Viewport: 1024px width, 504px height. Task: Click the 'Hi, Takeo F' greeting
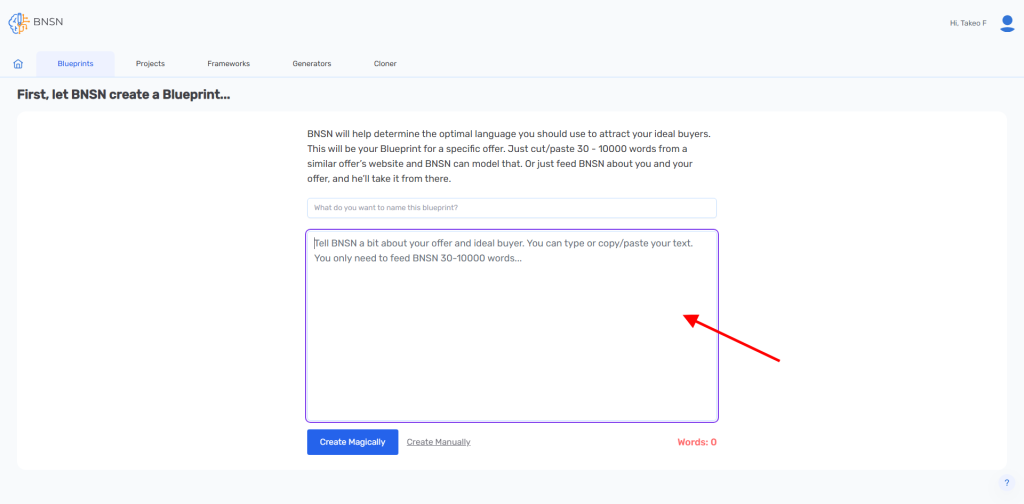(x=968, y=24)
